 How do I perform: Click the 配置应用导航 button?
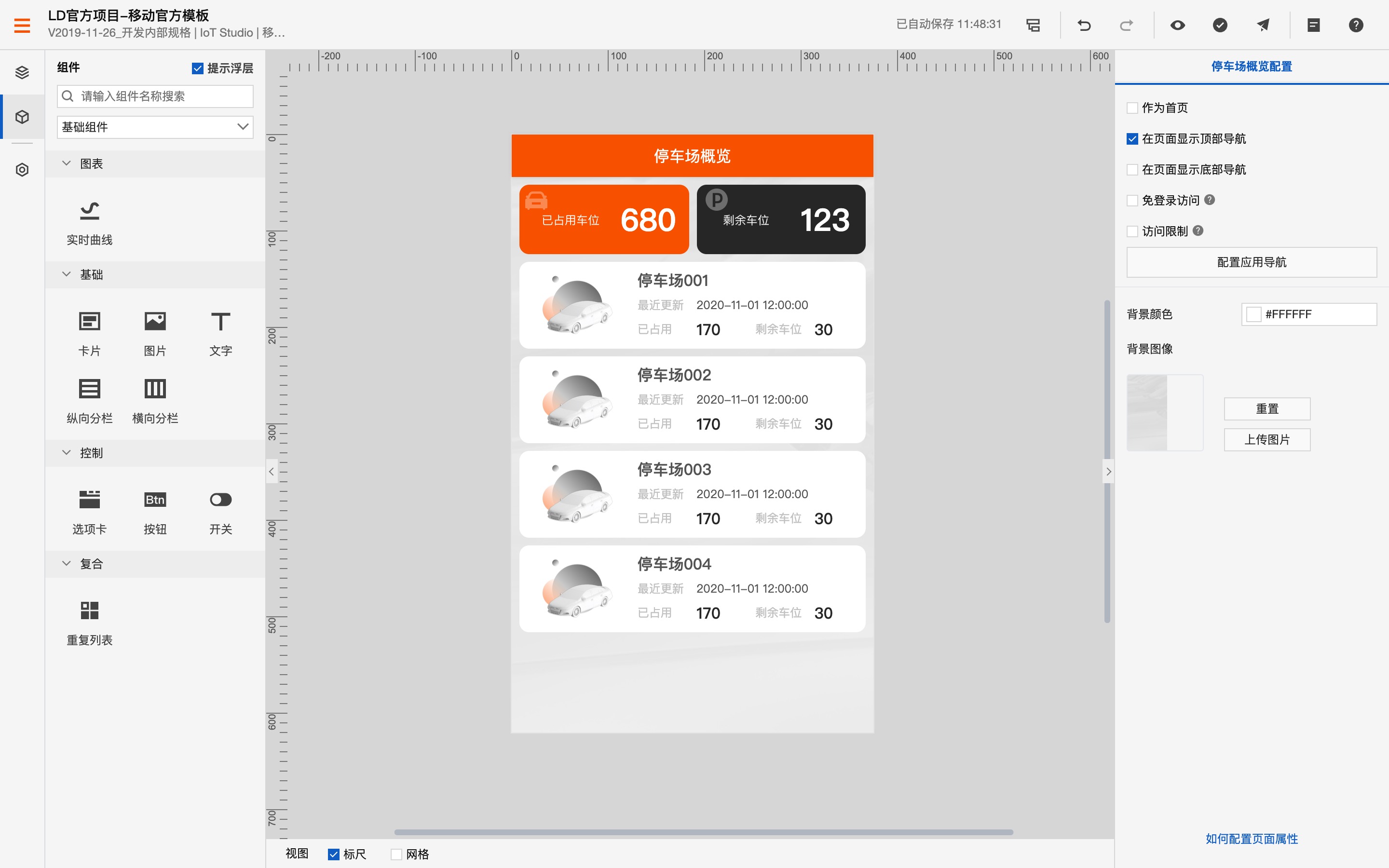click(1251, 262)
